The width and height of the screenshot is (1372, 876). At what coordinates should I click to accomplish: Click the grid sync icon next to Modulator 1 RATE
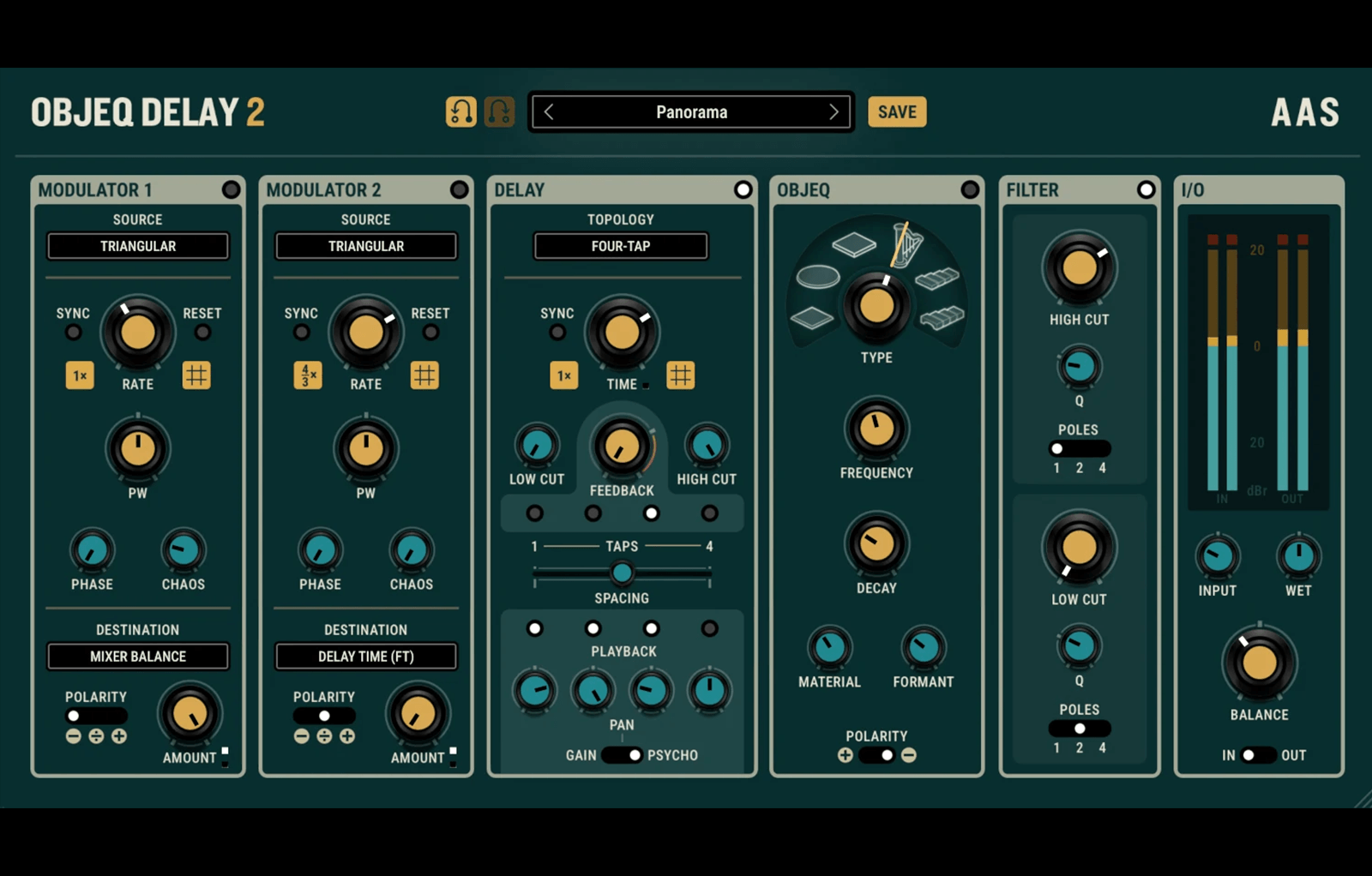pos(197,375)
